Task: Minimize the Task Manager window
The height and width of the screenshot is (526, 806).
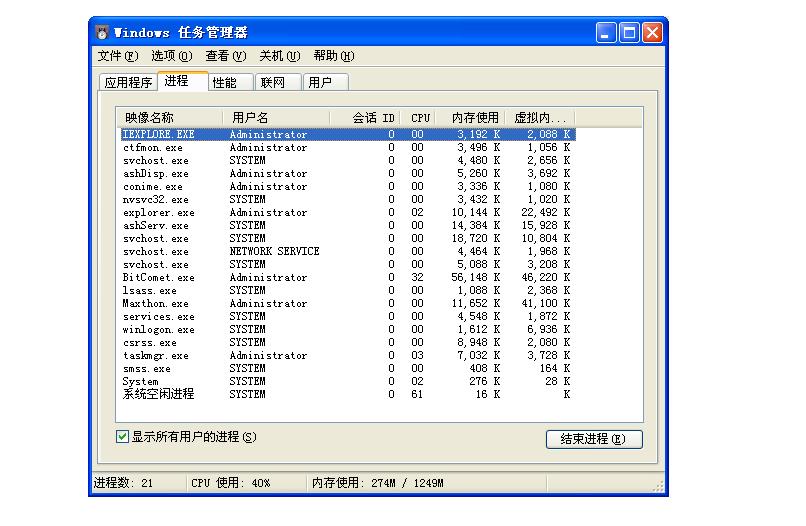Action: click(606, 32)
